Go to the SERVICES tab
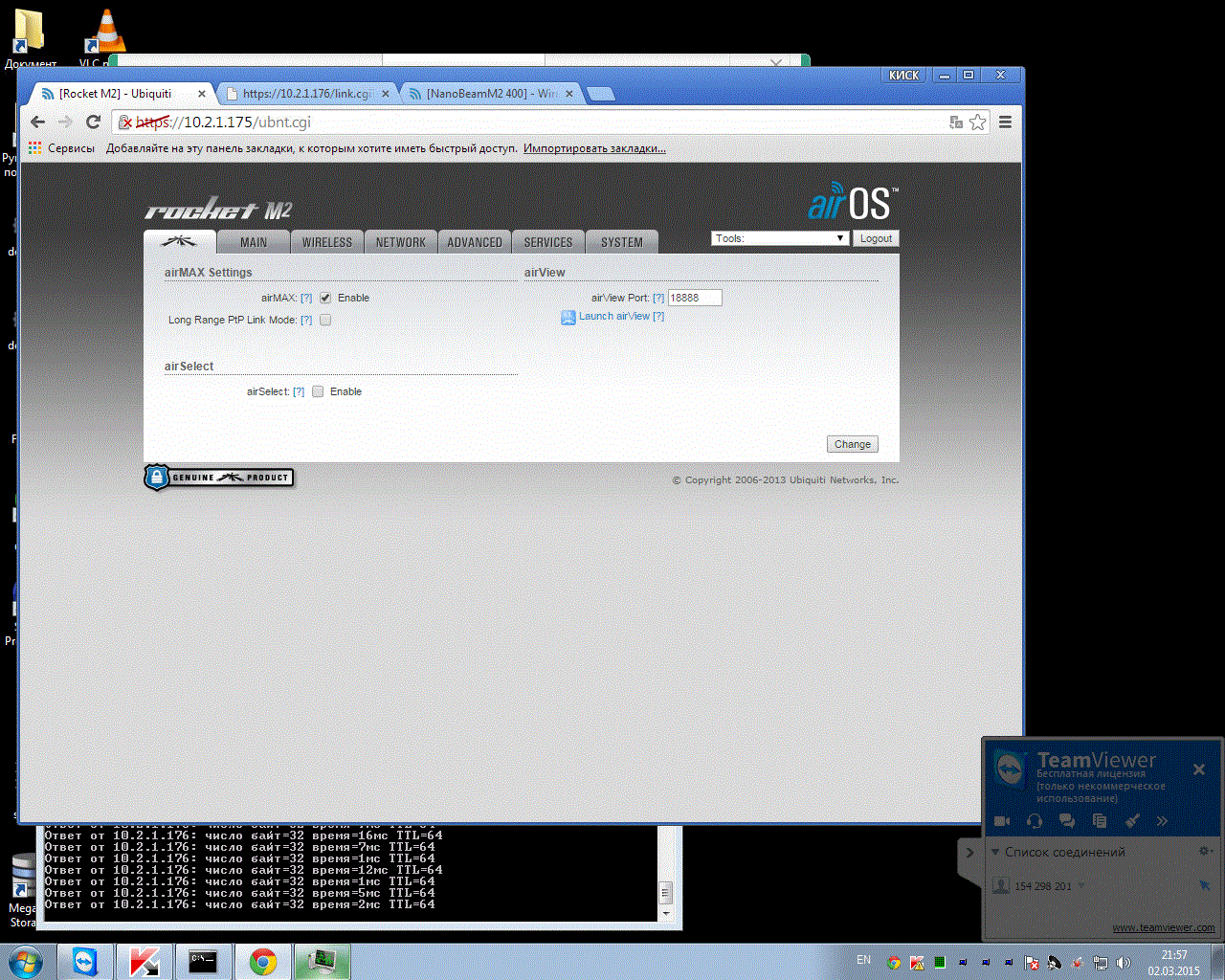Screen dimensions: 1225x980 pyautogui.click(x=548, y=242)
